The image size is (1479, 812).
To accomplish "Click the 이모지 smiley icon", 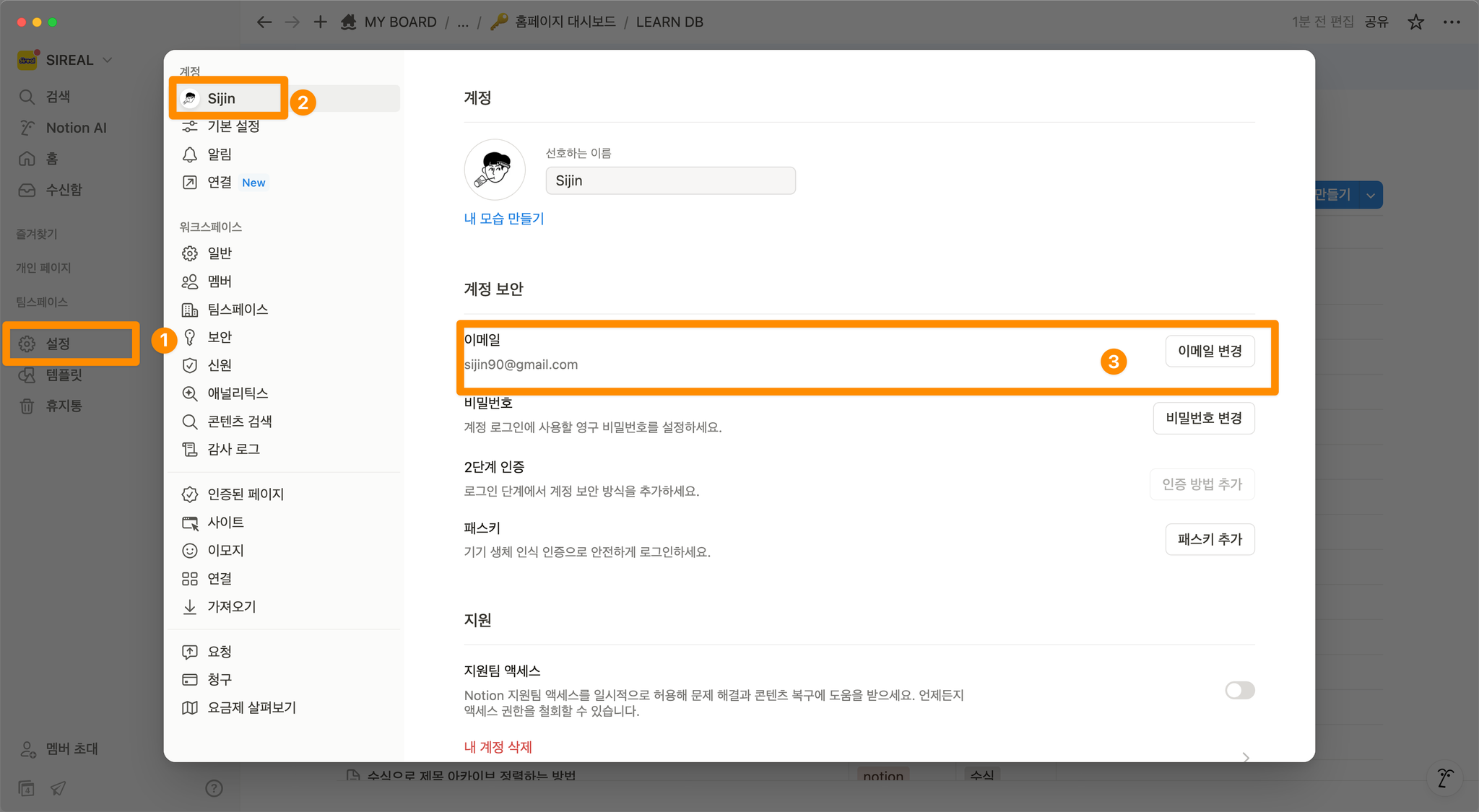I will click(x=189, y=551).
